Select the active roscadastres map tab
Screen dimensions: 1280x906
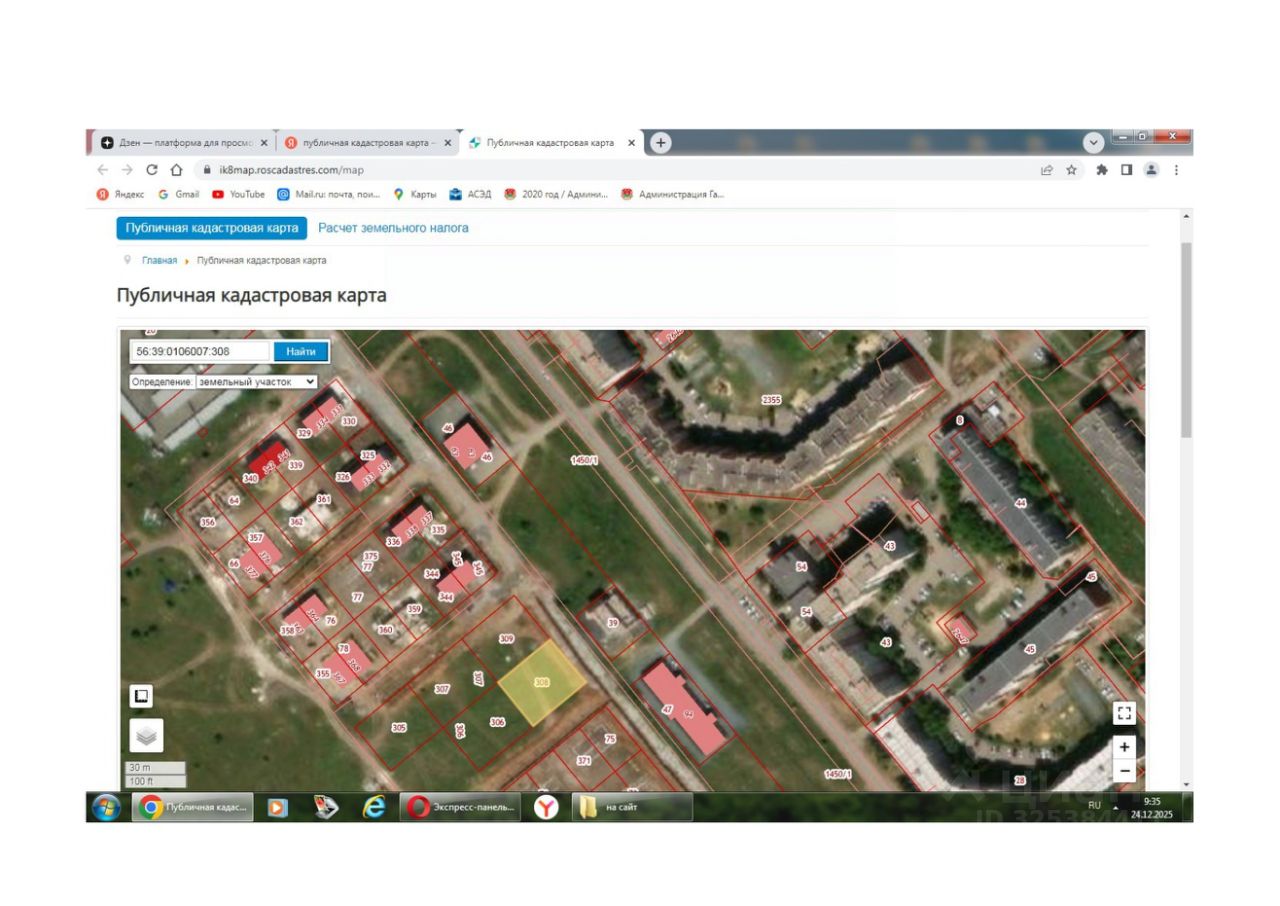point(551,143)
